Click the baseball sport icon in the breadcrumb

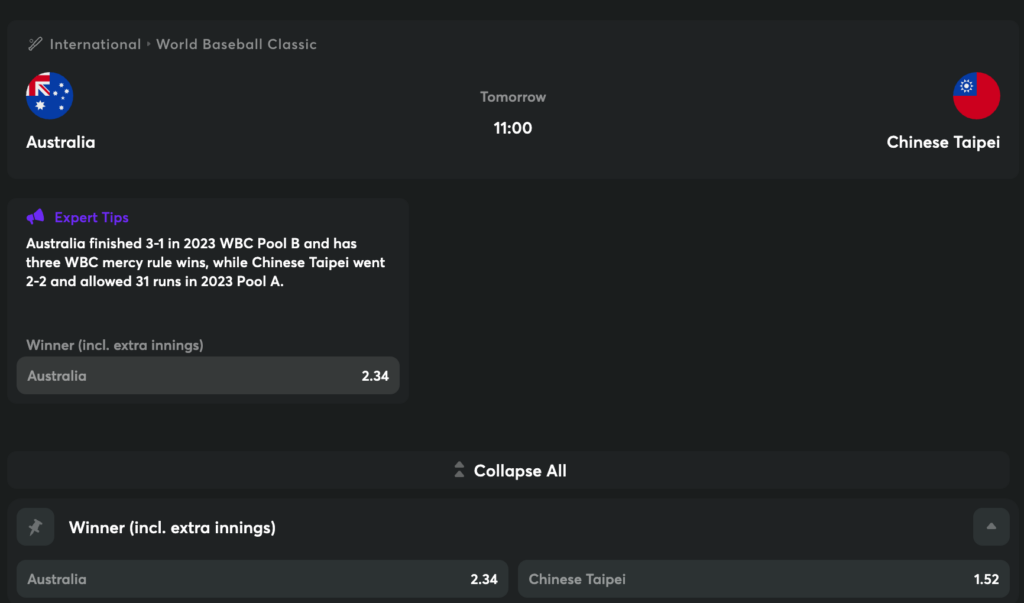[x=35, y=44]
